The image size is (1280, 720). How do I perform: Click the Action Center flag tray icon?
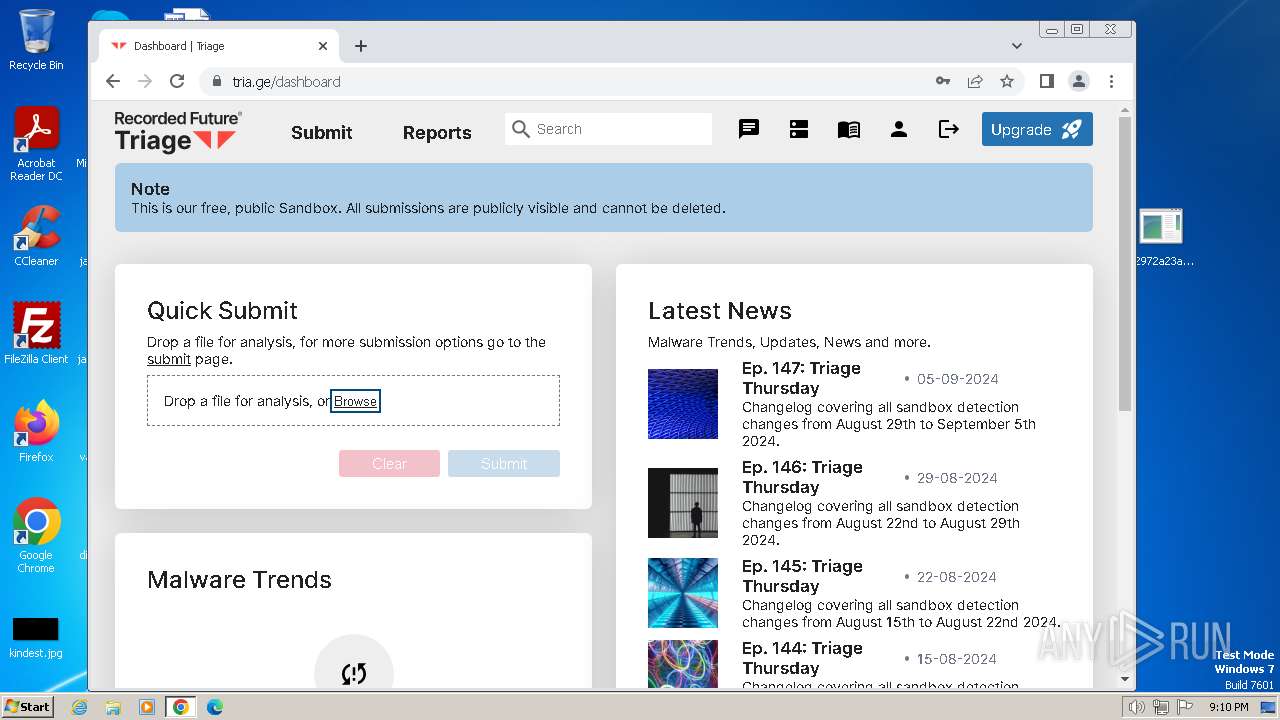click(1184, 707)
